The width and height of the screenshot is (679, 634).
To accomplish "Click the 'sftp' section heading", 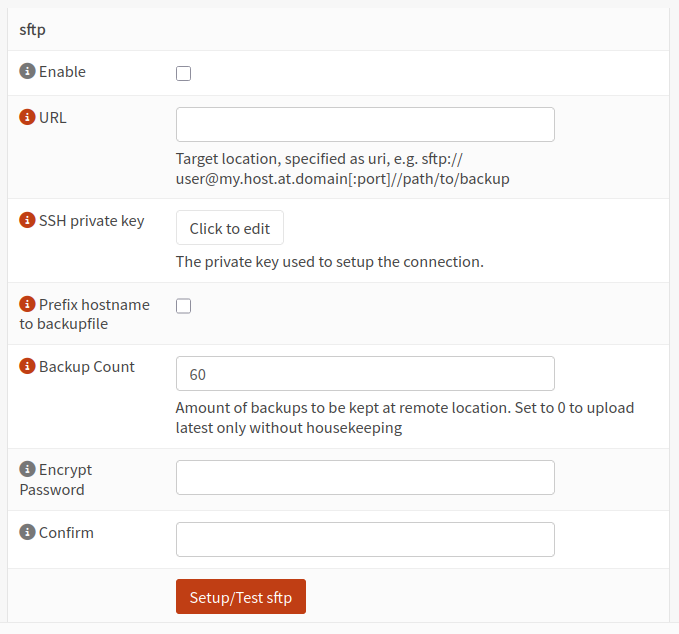I will 32,30.
